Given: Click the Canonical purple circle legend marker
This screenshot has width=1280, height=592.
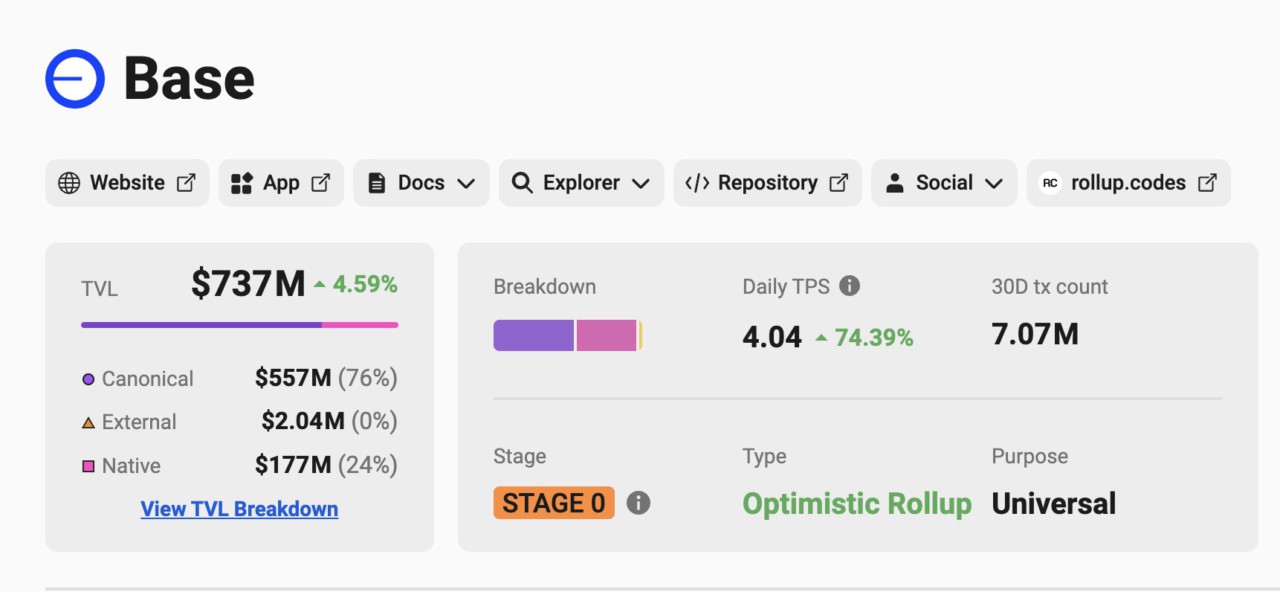Looking at the screenshot, I should click(x=88, y=379).
